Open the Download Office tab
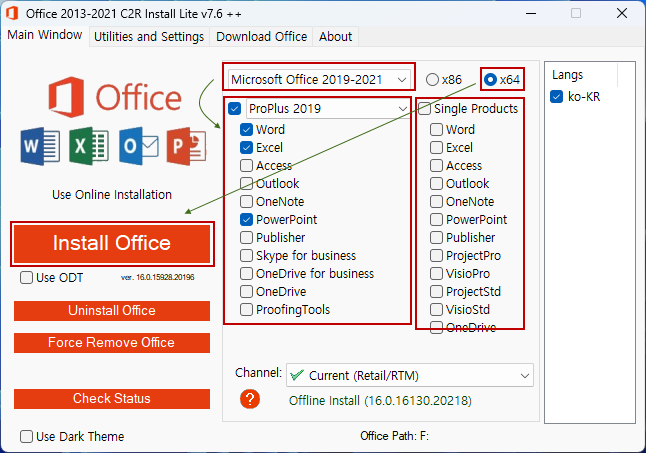Screen dimensions: 646x453 tap(261, 37)
